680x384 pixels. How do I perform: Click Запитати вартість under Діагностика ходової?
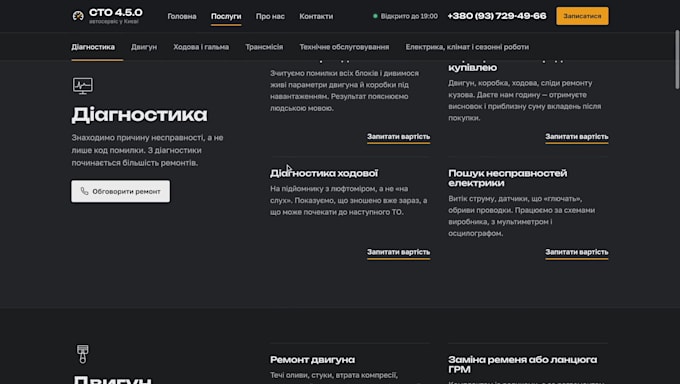click(399, 252)
